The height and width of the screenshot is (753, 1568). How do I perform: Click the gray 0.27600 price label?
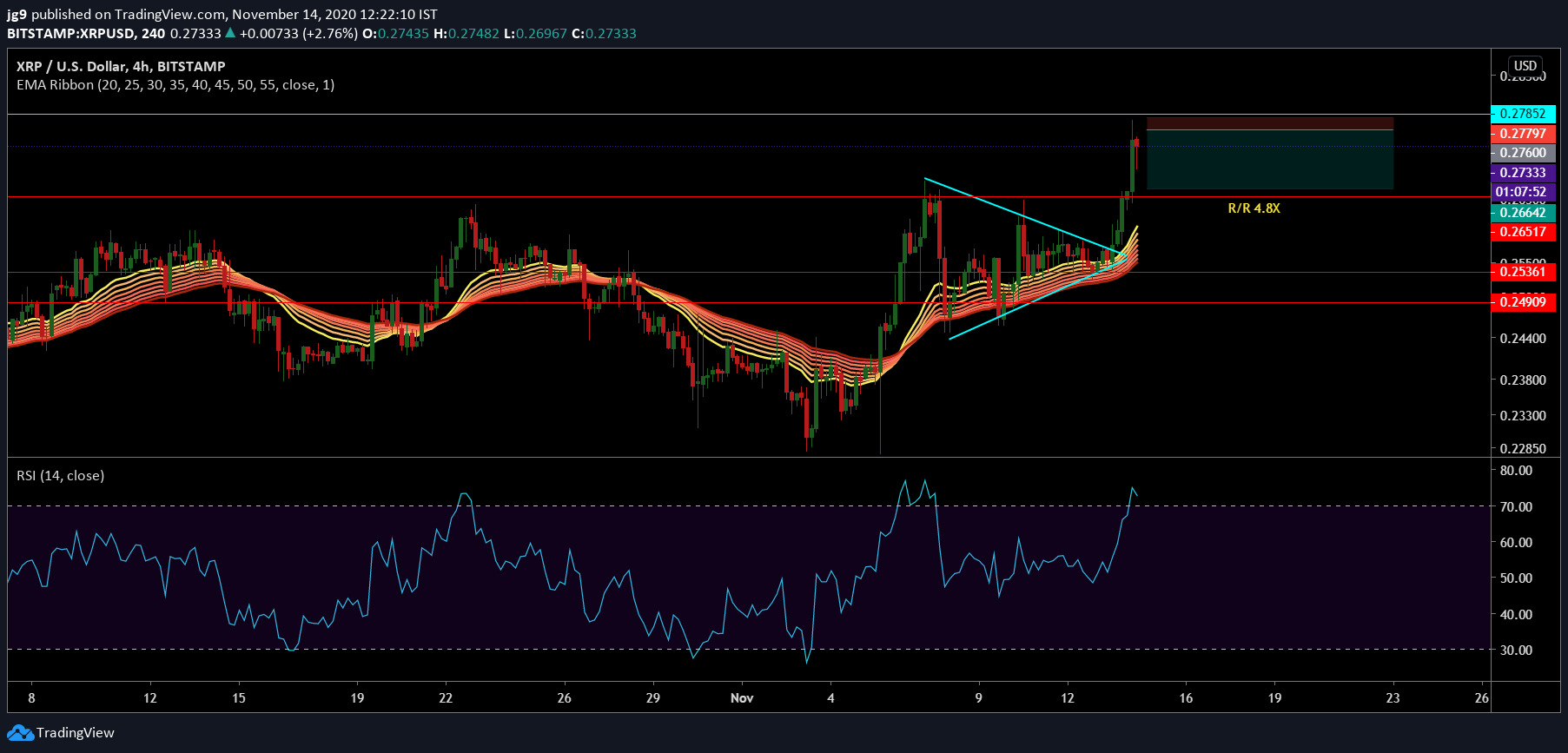click(x=1523, y=153)
